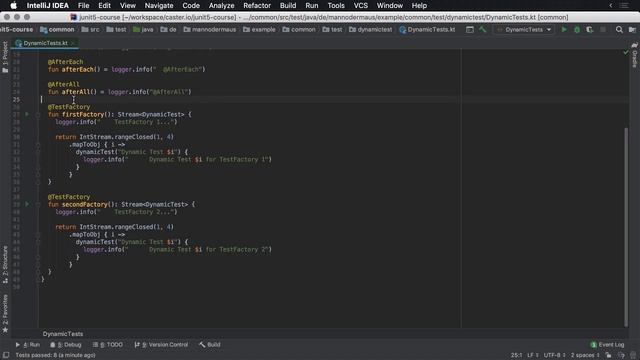Build project with hammer icon
Viewport: 640px width, 360px height.
[x=483, y=30]
